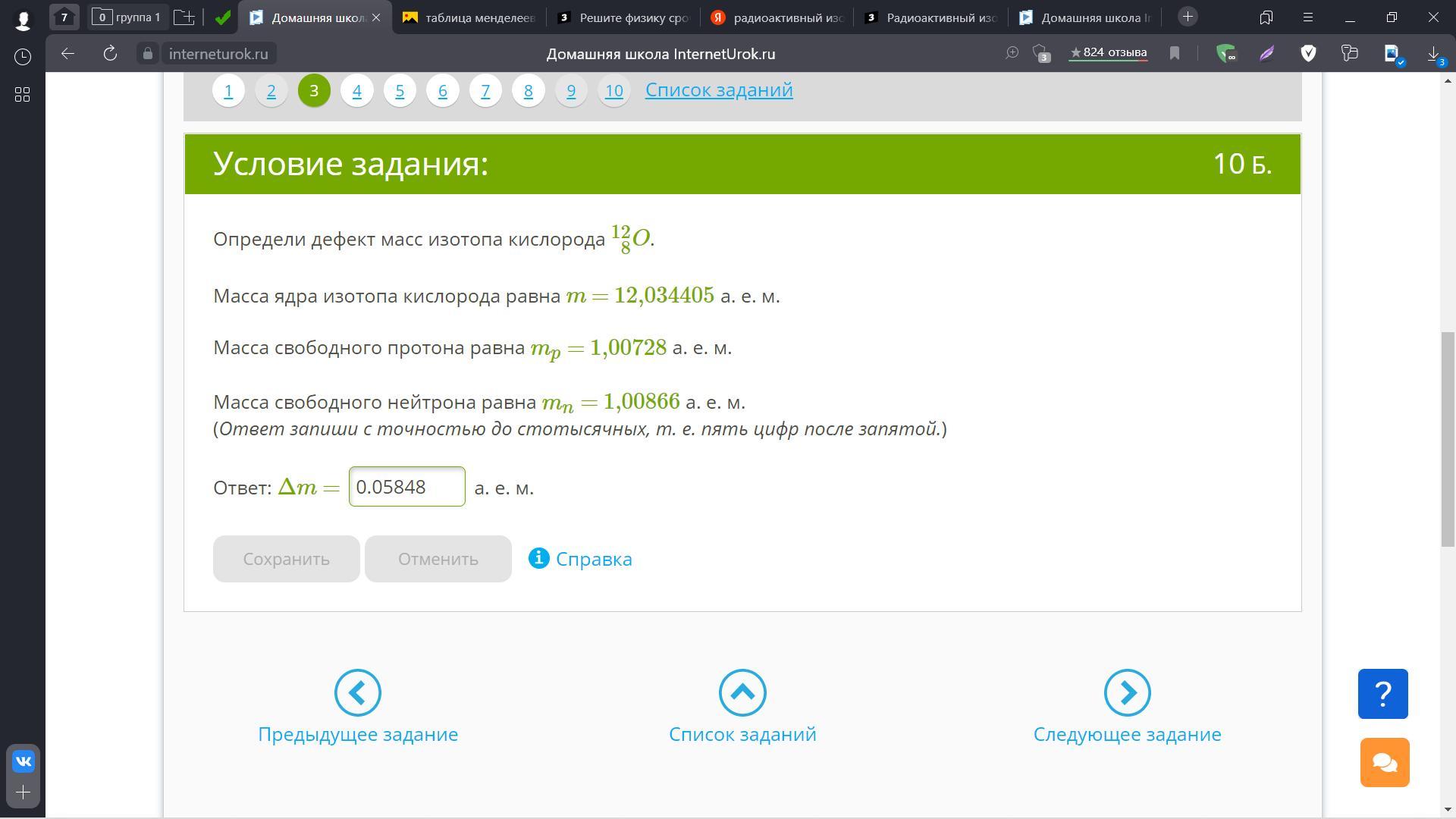Click the browser back arrow
Viewport: 1456px width, 819px height.
click(67, 53)
